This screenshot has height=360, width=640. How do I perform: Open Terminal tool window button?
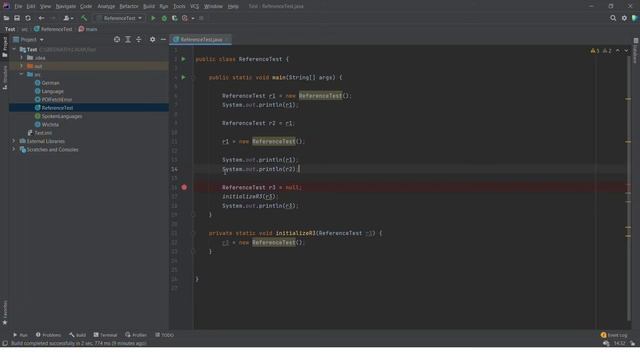click(105, 335)
